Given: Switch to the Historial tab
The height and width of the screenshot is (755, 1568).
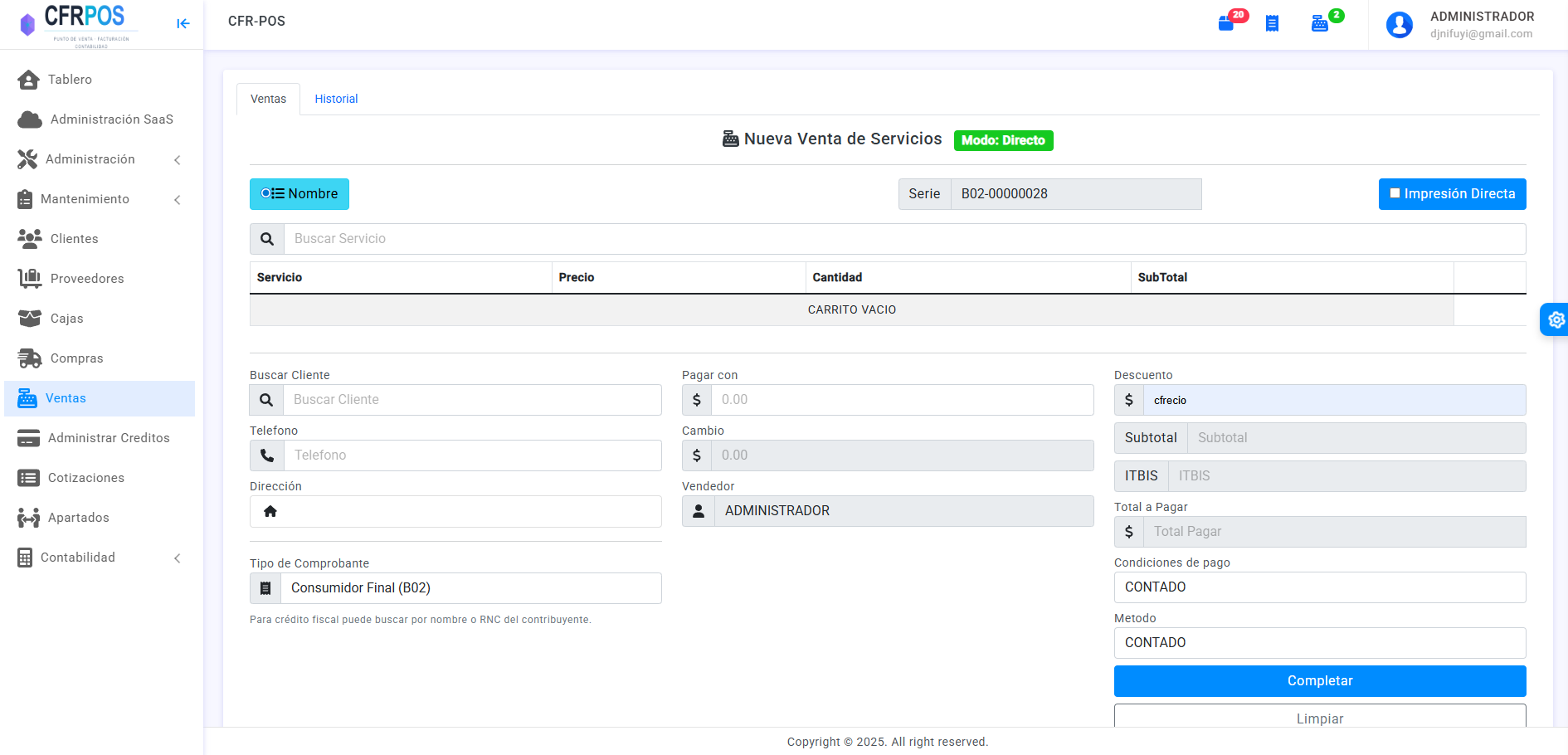Looking at the screenshot, I should point(336,99).
